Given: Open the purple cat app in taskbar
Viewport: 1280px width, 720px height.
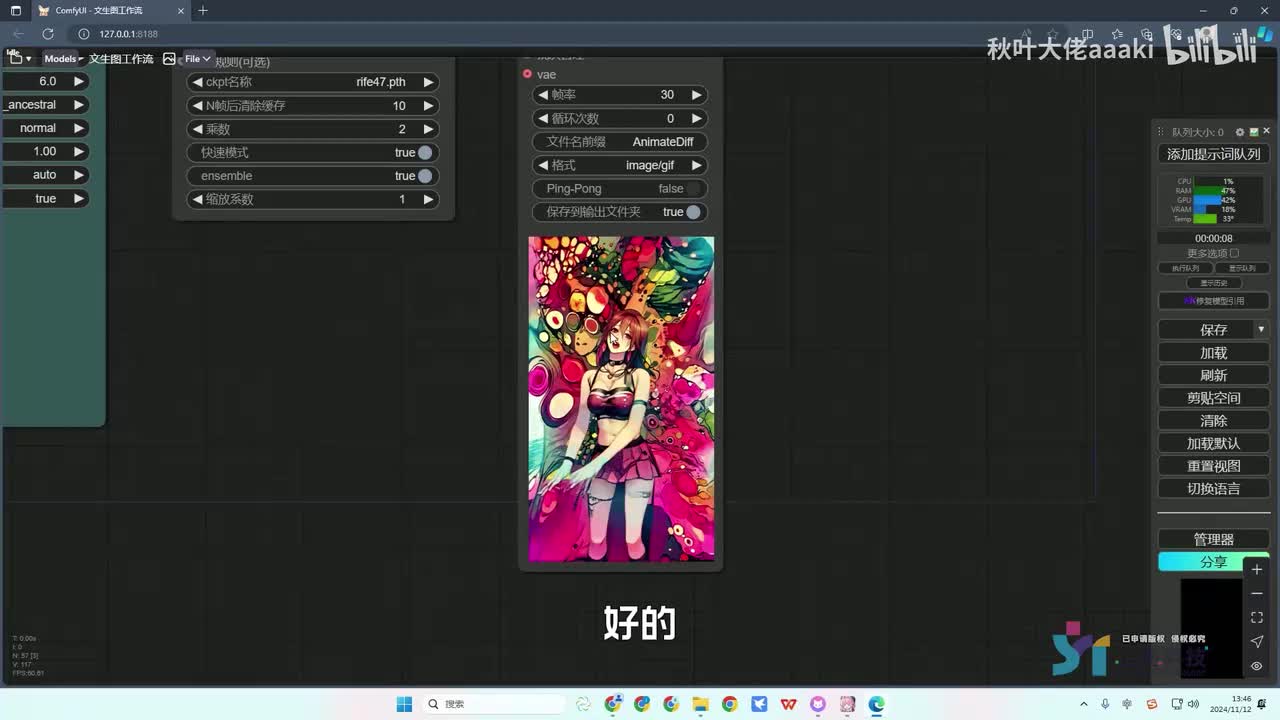Looking at the screenshot, I should pos(818,704).
